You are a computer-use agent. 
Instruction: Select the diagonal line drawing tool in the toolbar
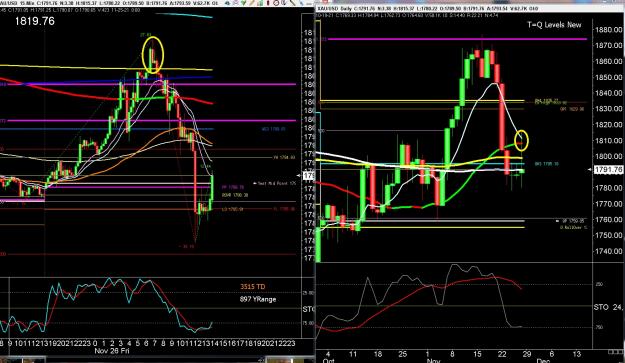[293, 3]
